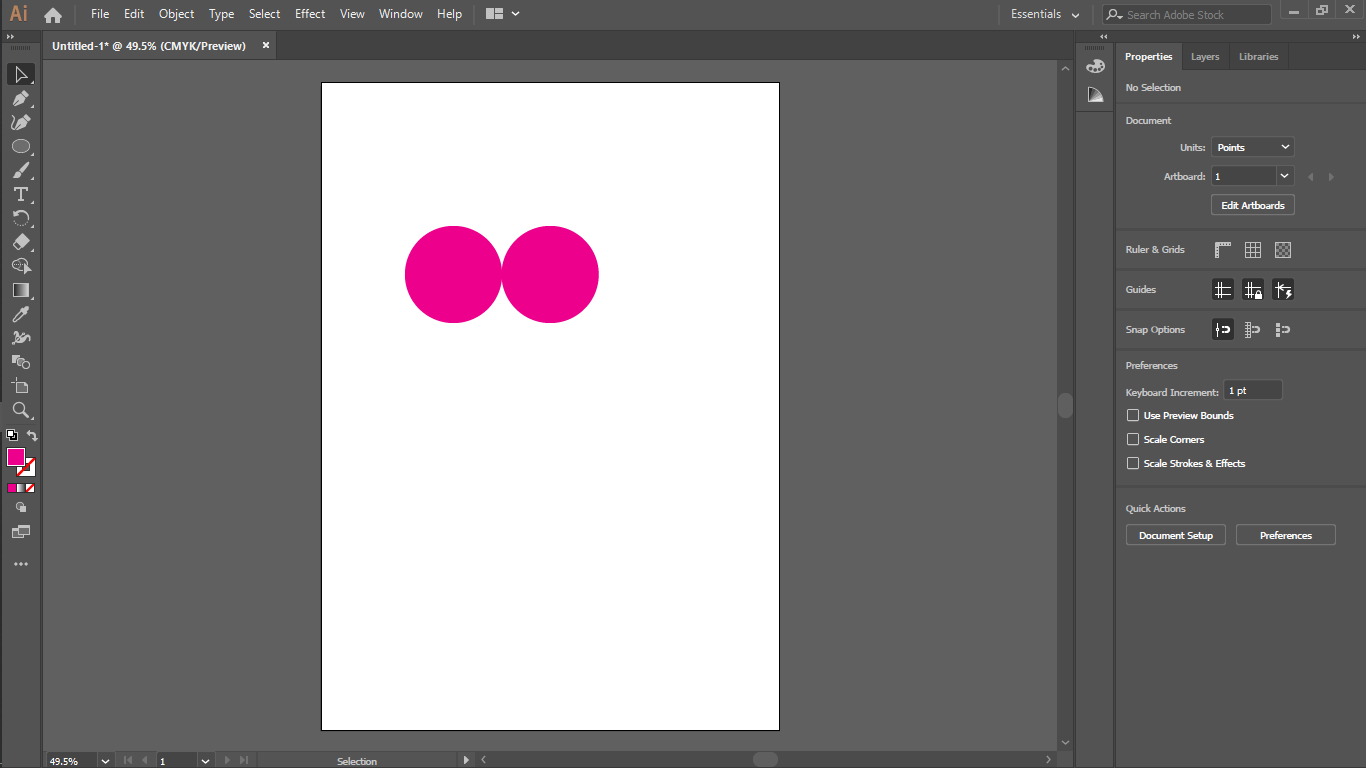The width and height of the screenshot is (1366, 768).
Task: Select the Gradient tool
Action: point(21,290)
